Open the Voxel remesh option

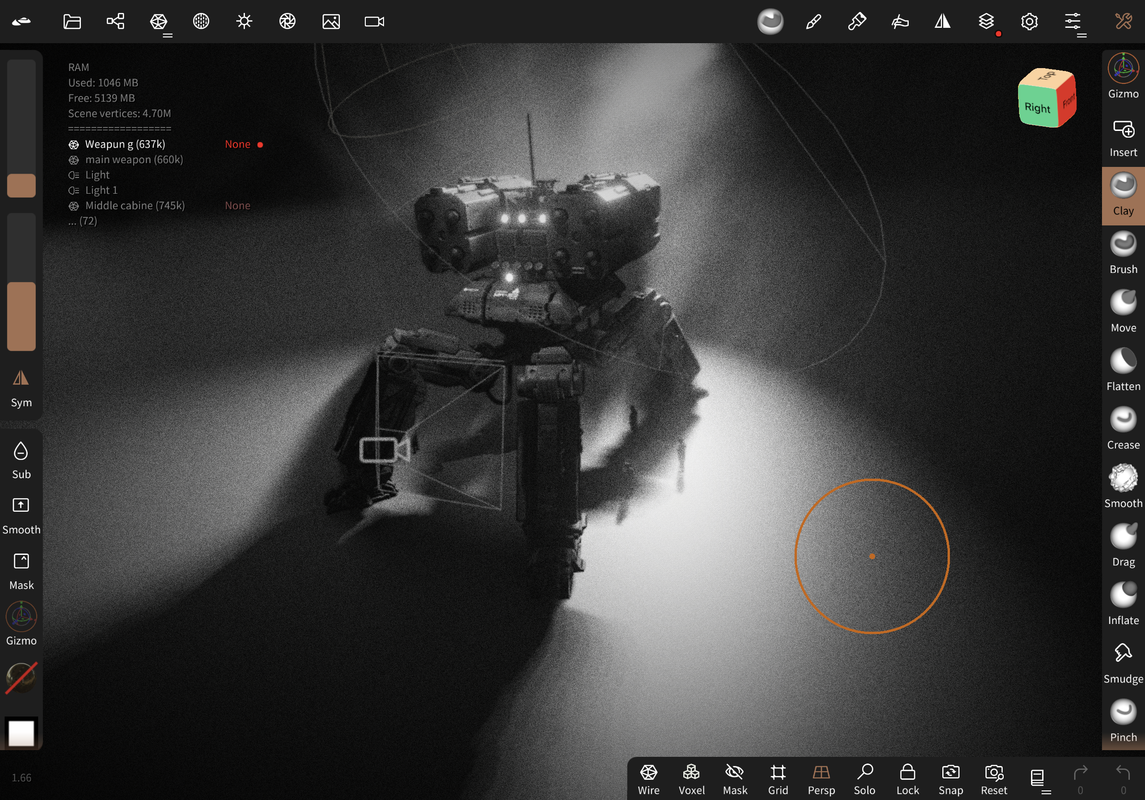[692, 779]
